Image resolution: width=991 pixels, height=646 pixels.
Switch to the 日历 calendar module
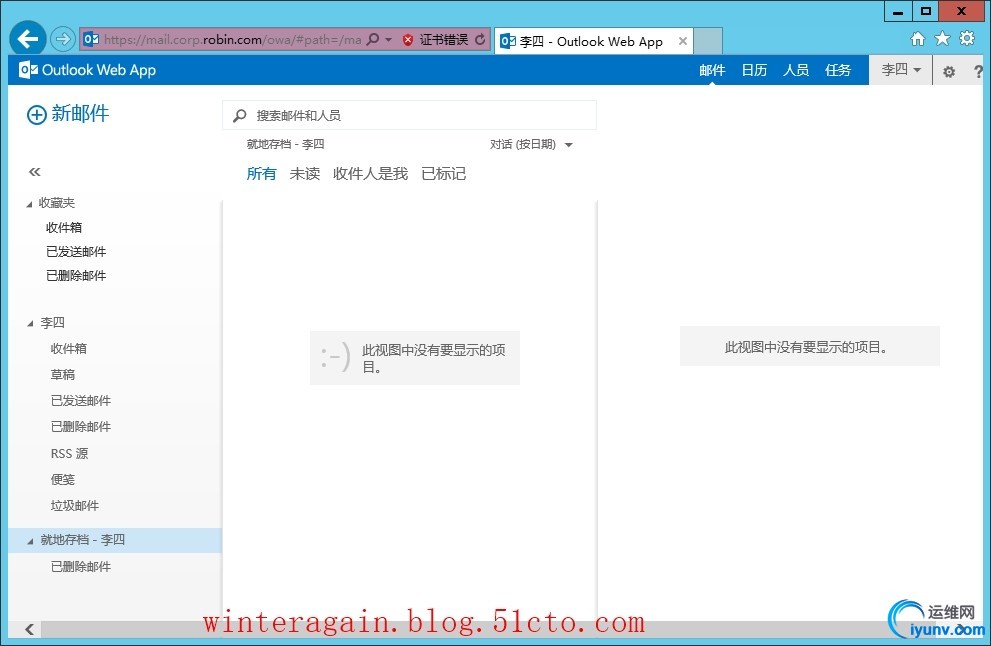754,70
